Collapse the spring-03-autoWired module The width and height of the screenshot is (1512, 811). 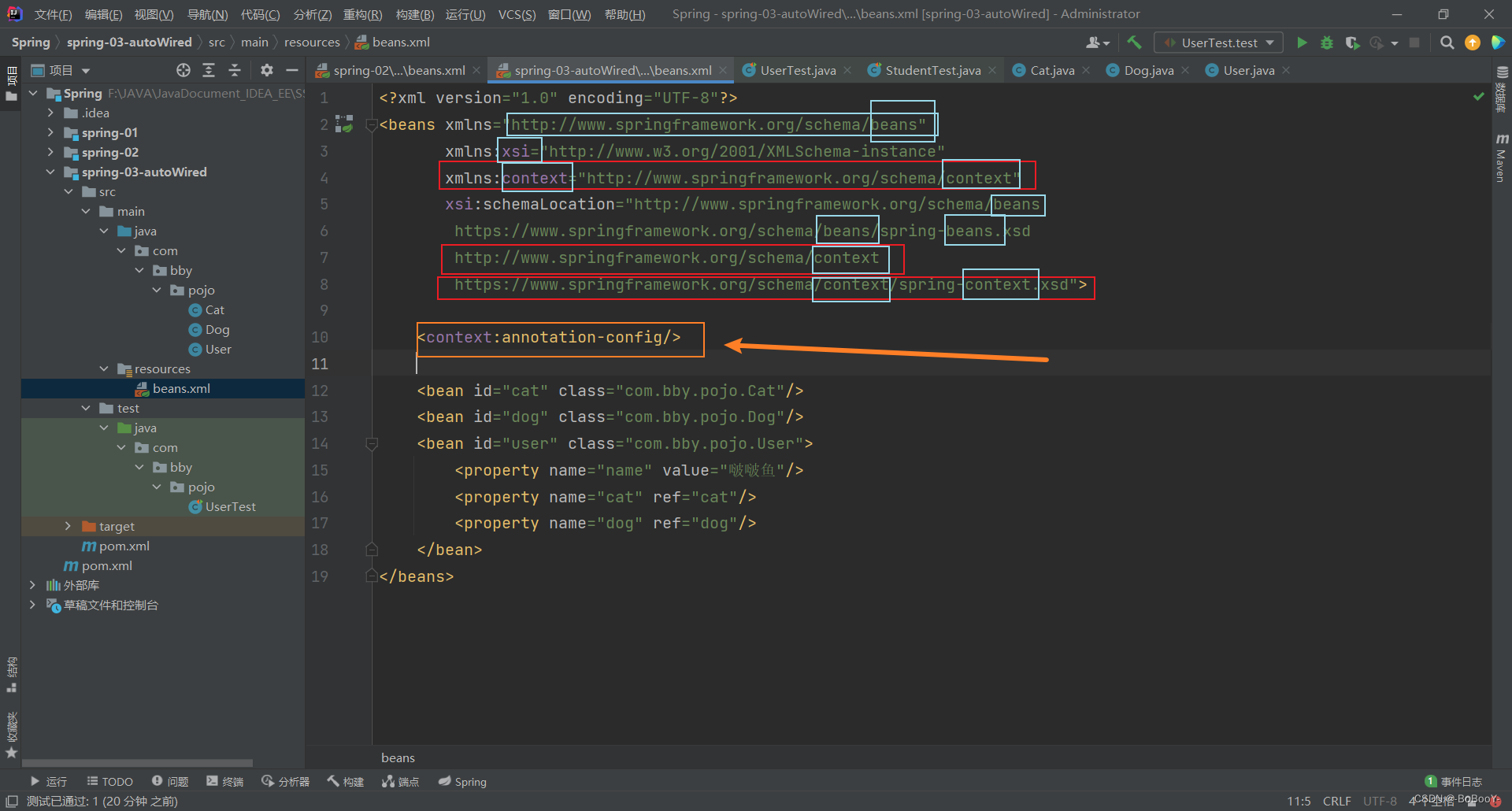[50, 172]
